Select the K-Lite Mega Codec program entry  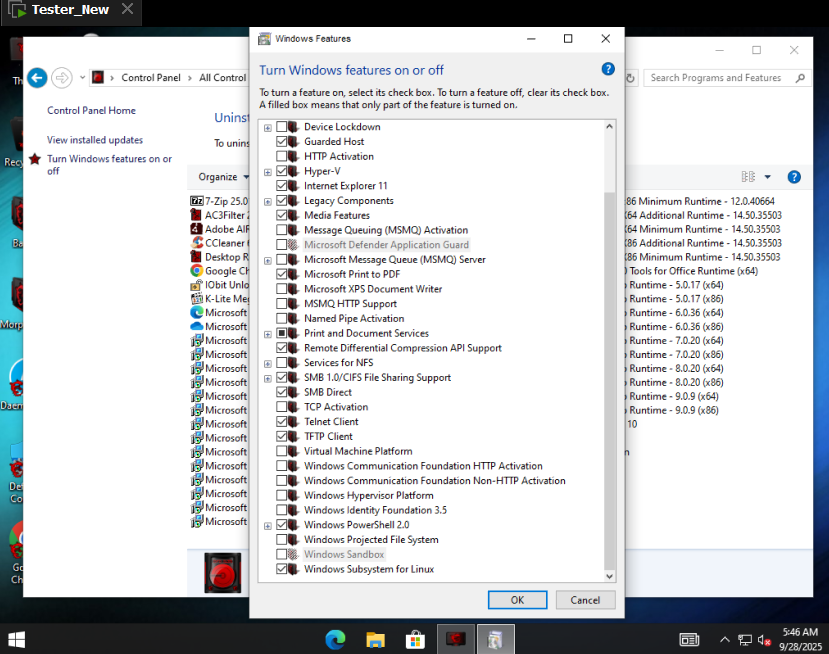[219, 298]
